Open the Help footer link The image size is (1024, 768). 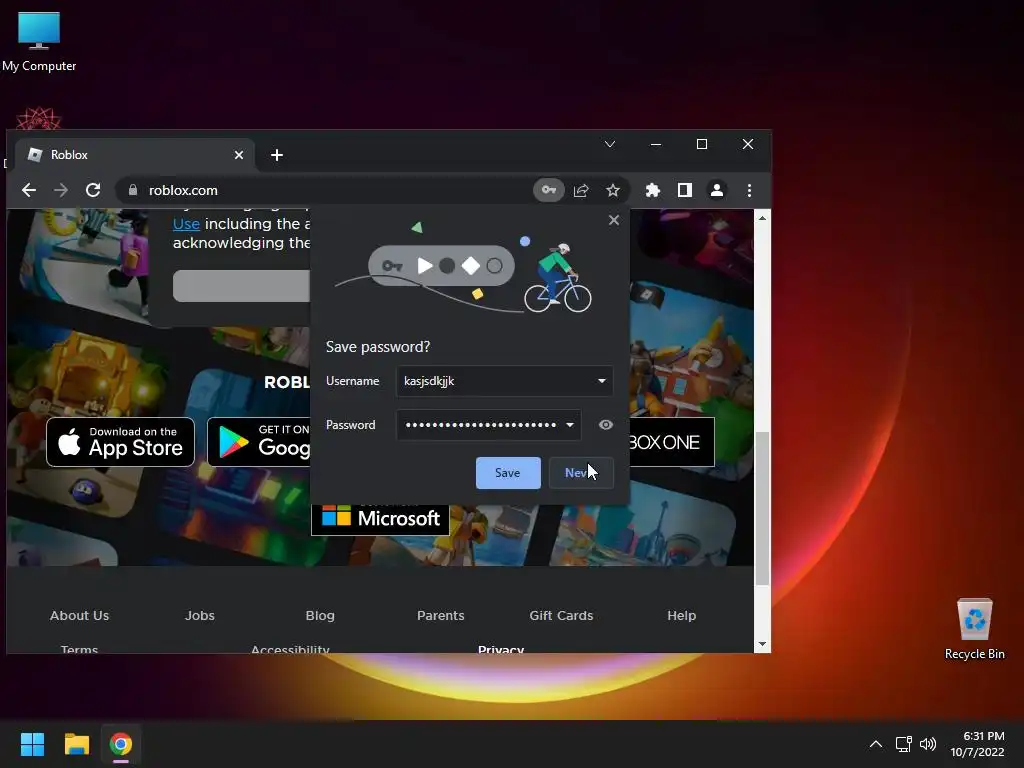coord(682,615)
